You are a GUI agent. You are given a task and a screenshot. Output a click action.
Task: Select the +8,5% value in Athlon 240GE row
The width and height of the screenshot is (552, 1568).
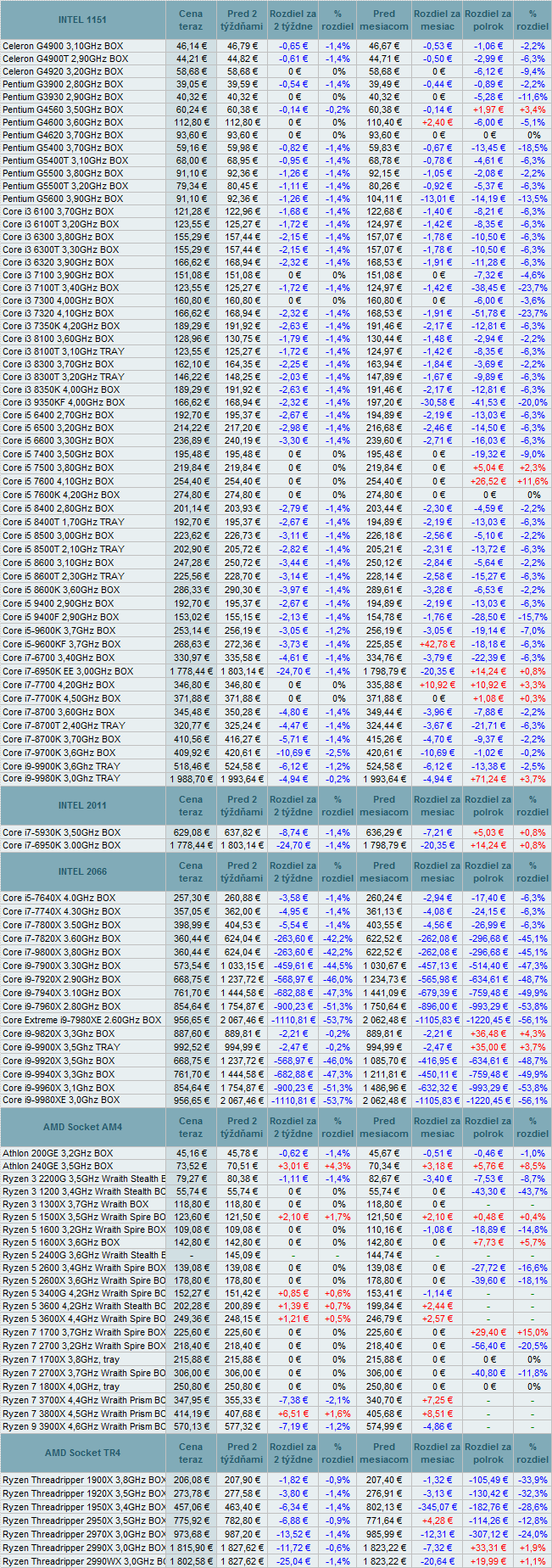(x=532, y=1166)
